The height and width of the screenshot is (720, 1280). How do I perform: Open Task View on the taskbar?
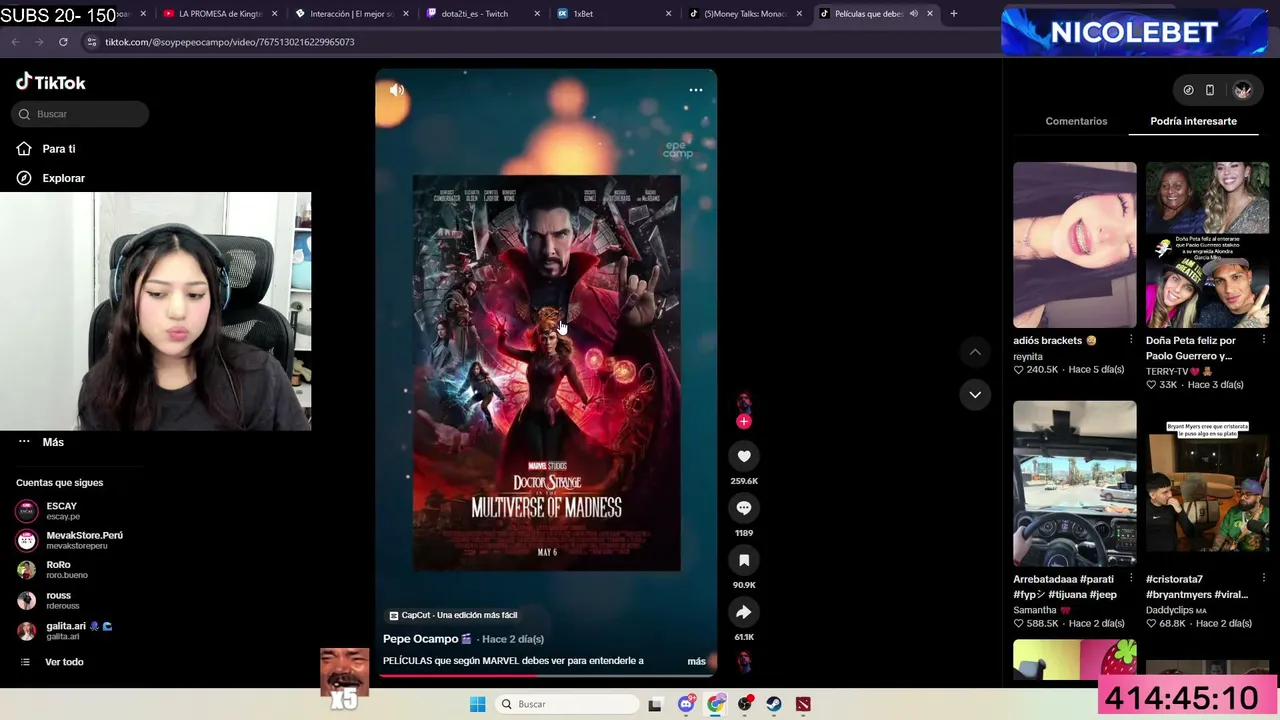pyautogui.click(x=655, y=704)
